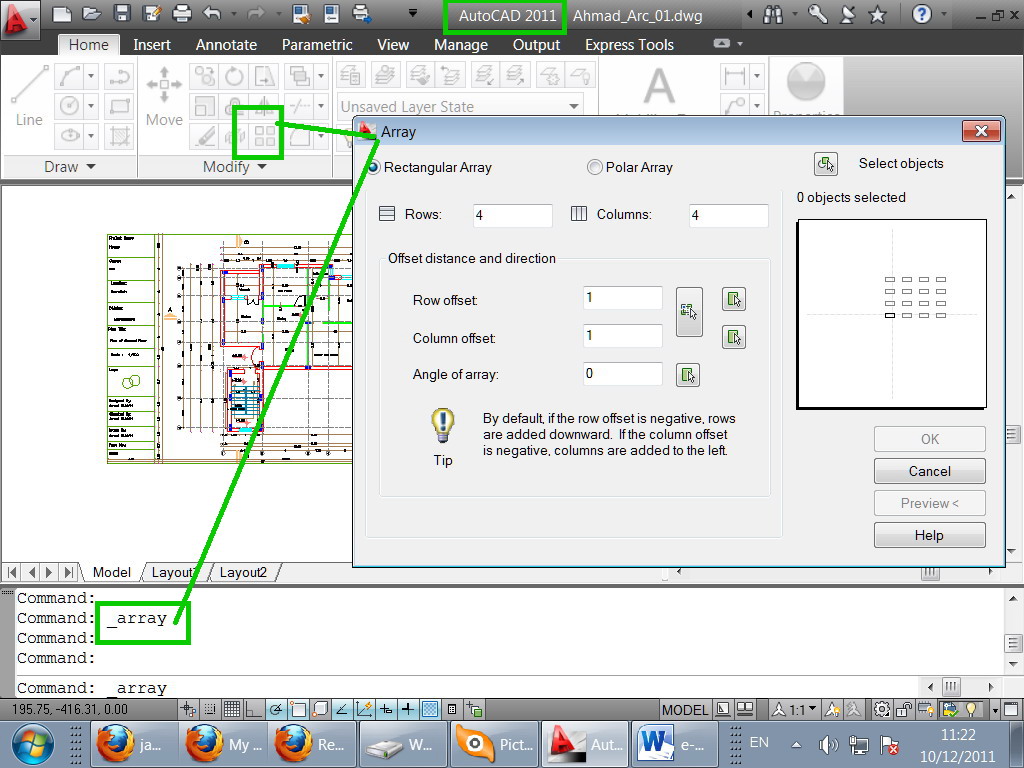Toggle Ortho Mode in status bar
Screen dimensions: 1024x768
253,709
